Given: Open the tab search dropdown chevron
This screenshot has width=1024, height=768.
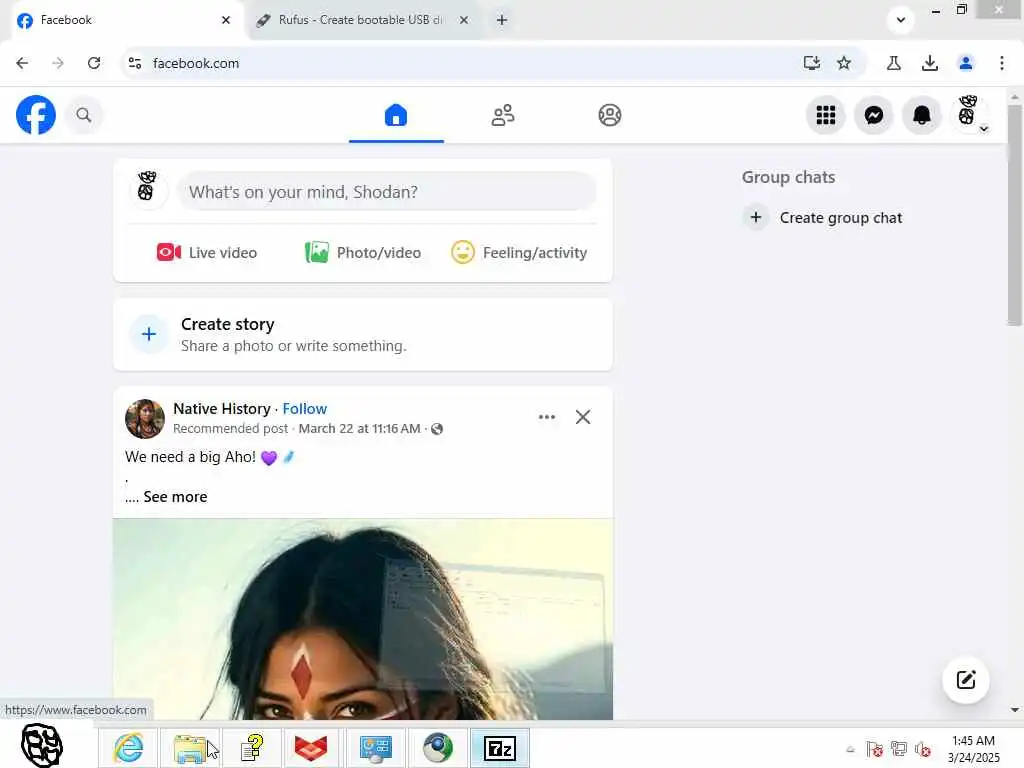Looking at the screenshot, I should (x=901, y=20).
